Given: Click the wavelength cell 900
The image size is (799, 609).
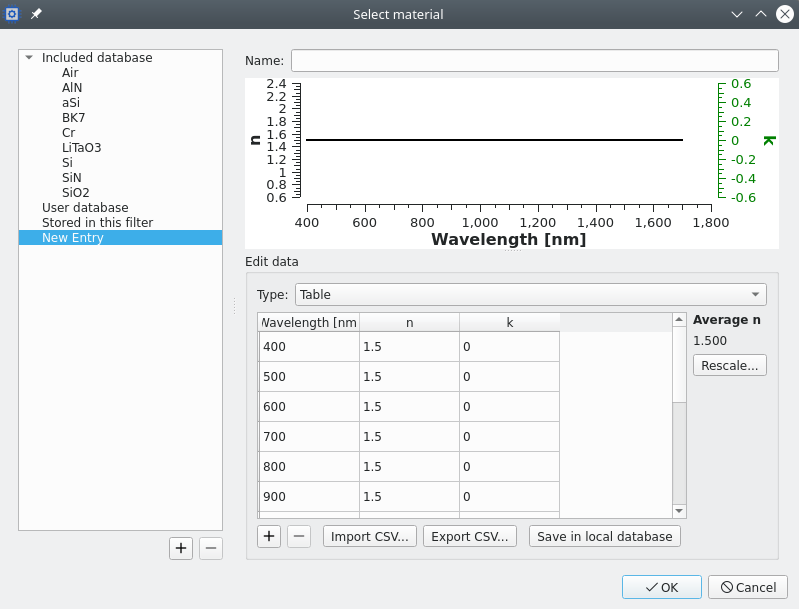Looking at the screenshot, I should (x=309, y=497).
